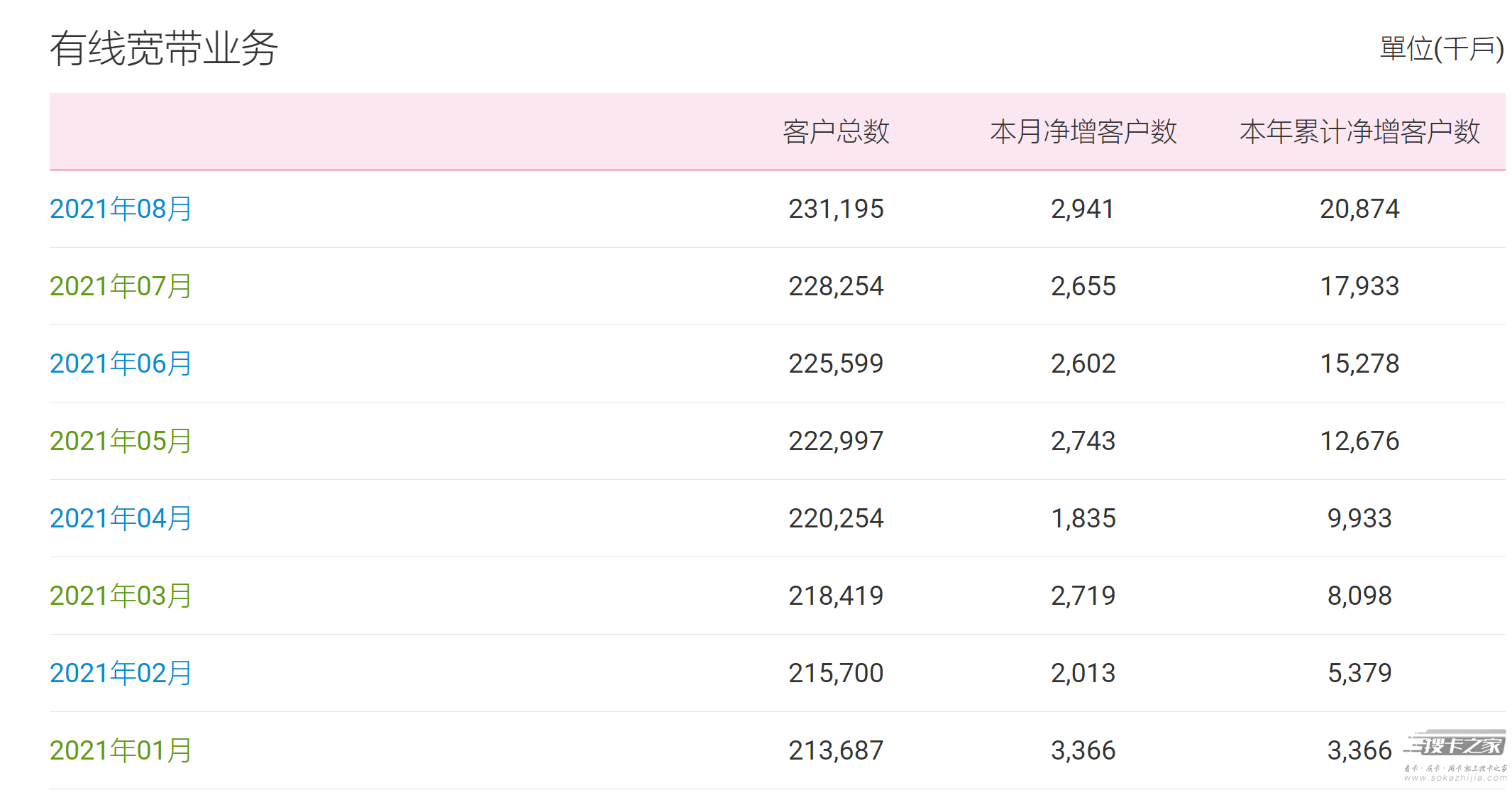
Task: Click the 客户总数 column header
Action: tap(836, 132)
